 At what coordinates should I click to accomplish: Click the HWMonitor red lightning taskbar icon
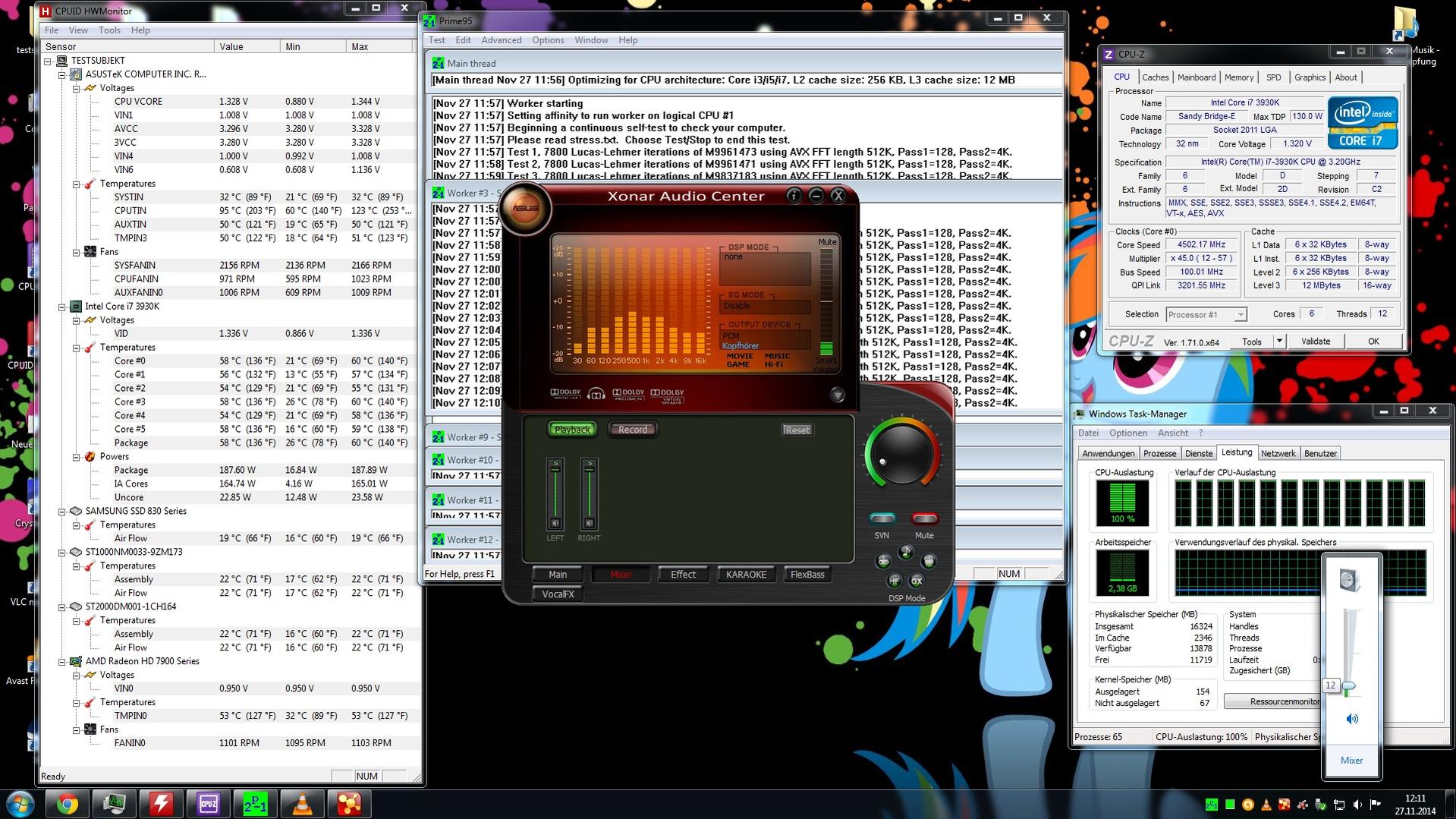click(x=161, y=803)
